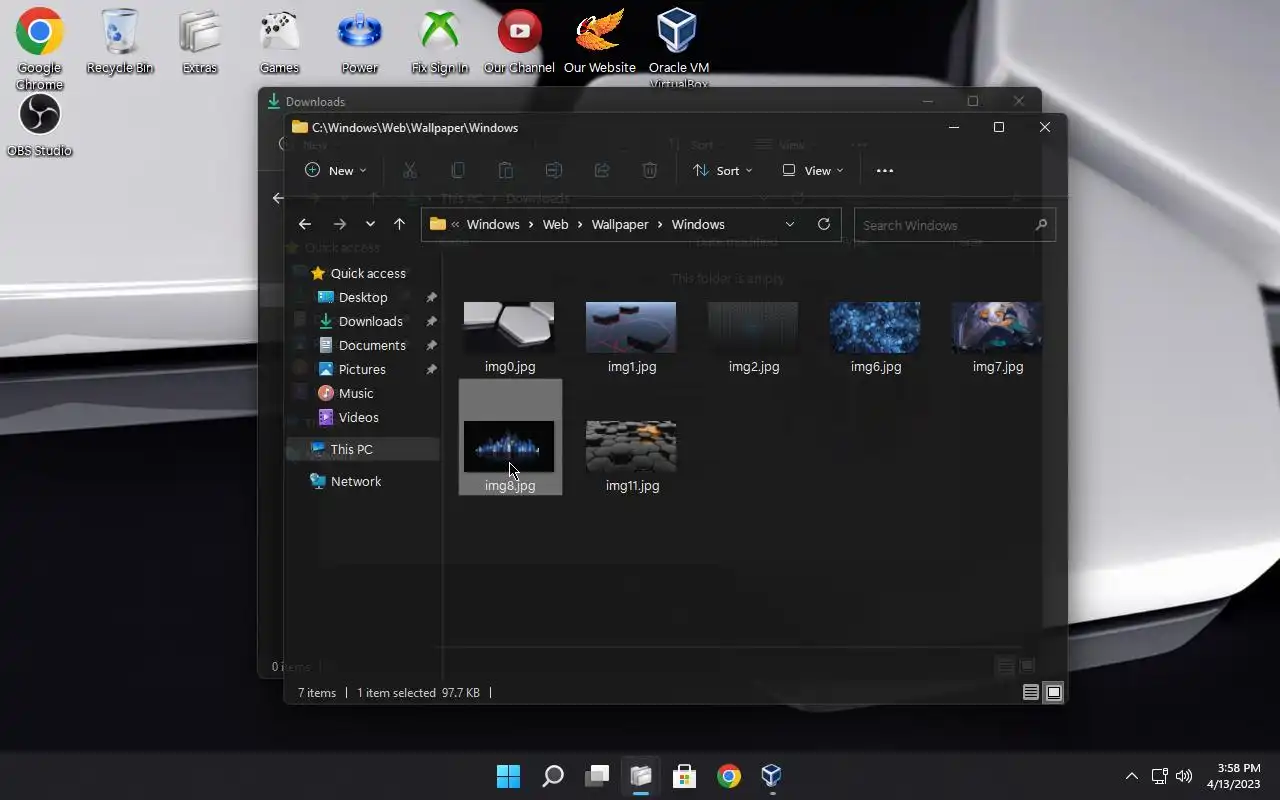Expand chevron after Windows in path
The width and height of the screenshot is (1280, 800).
531,225
